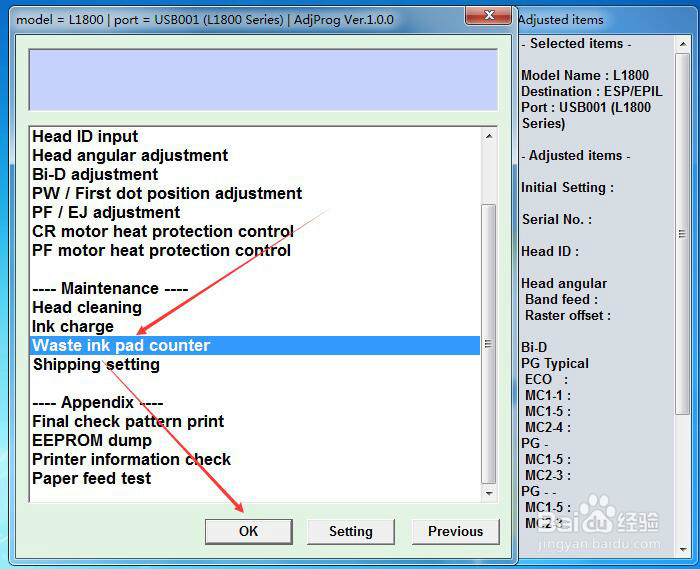
Task: Click the OK button
Action: coord(249,531)
